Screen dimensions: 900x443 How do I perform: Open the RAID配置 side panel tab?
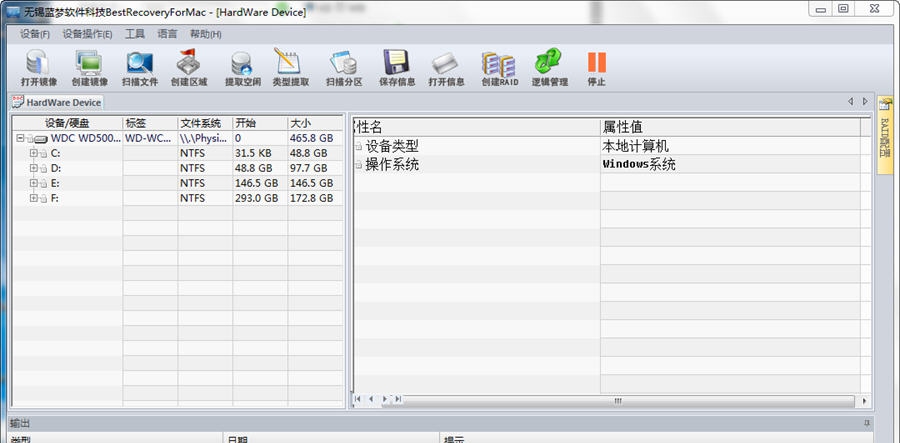(x=885, y=133)
